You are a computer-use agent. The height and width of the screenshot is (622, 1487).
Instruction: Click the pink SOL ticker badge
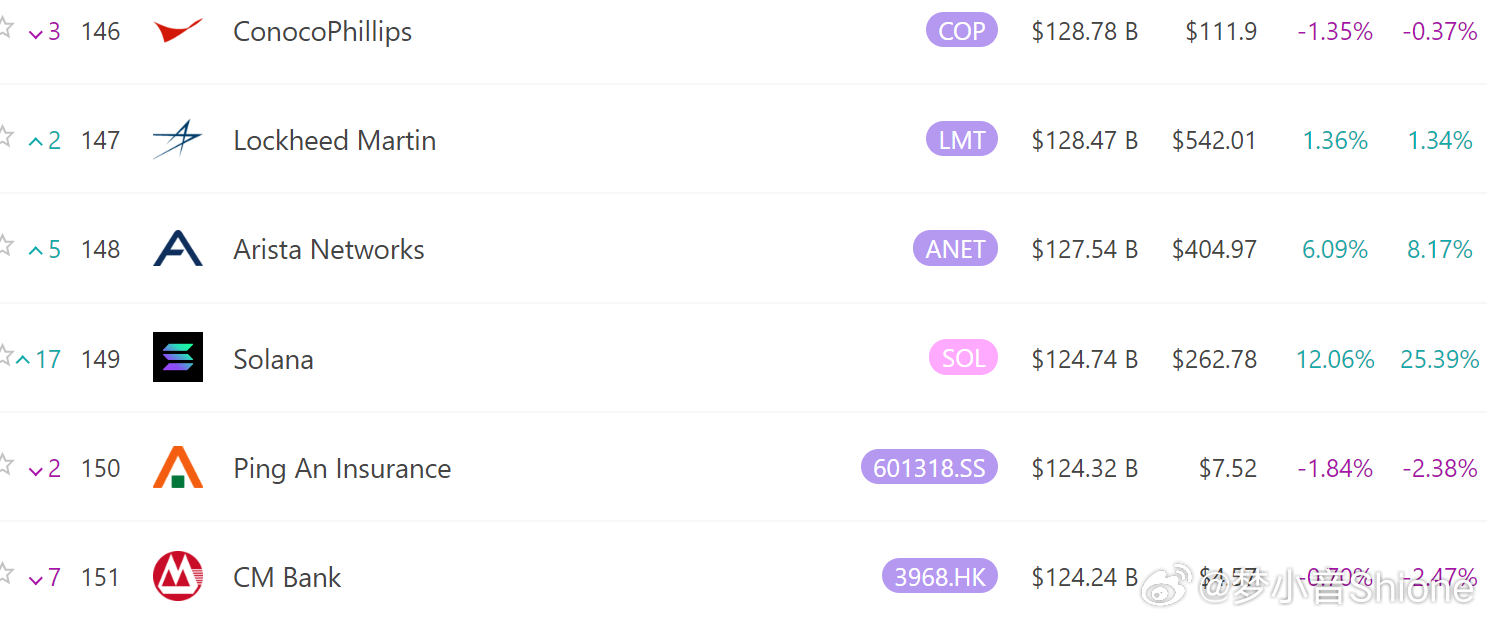963,358
